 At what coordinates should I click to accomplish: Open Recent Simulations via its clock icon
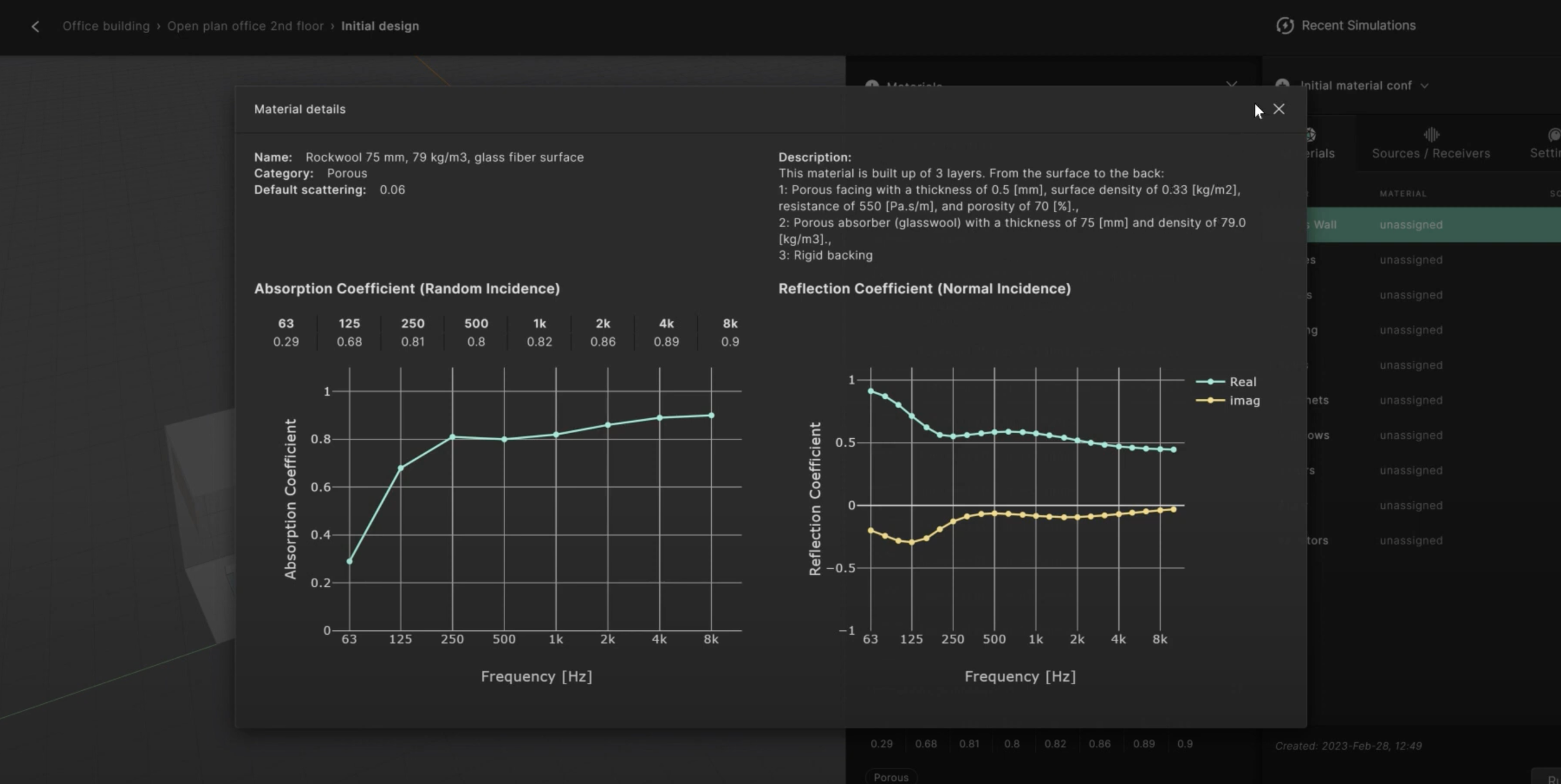coord(1285,25)
